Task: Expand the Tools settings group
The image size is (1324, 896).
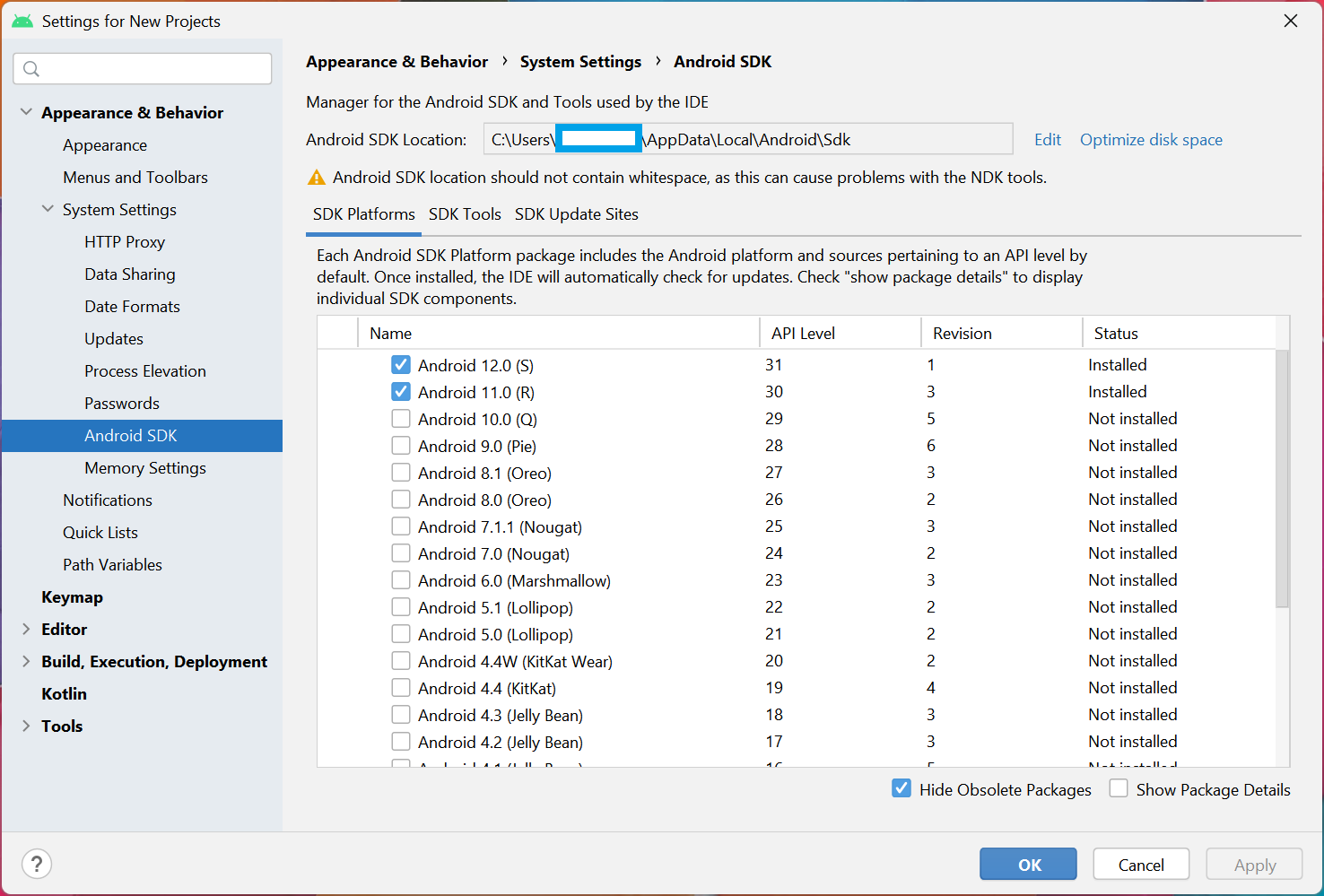Action: click(x=26, y=726)
